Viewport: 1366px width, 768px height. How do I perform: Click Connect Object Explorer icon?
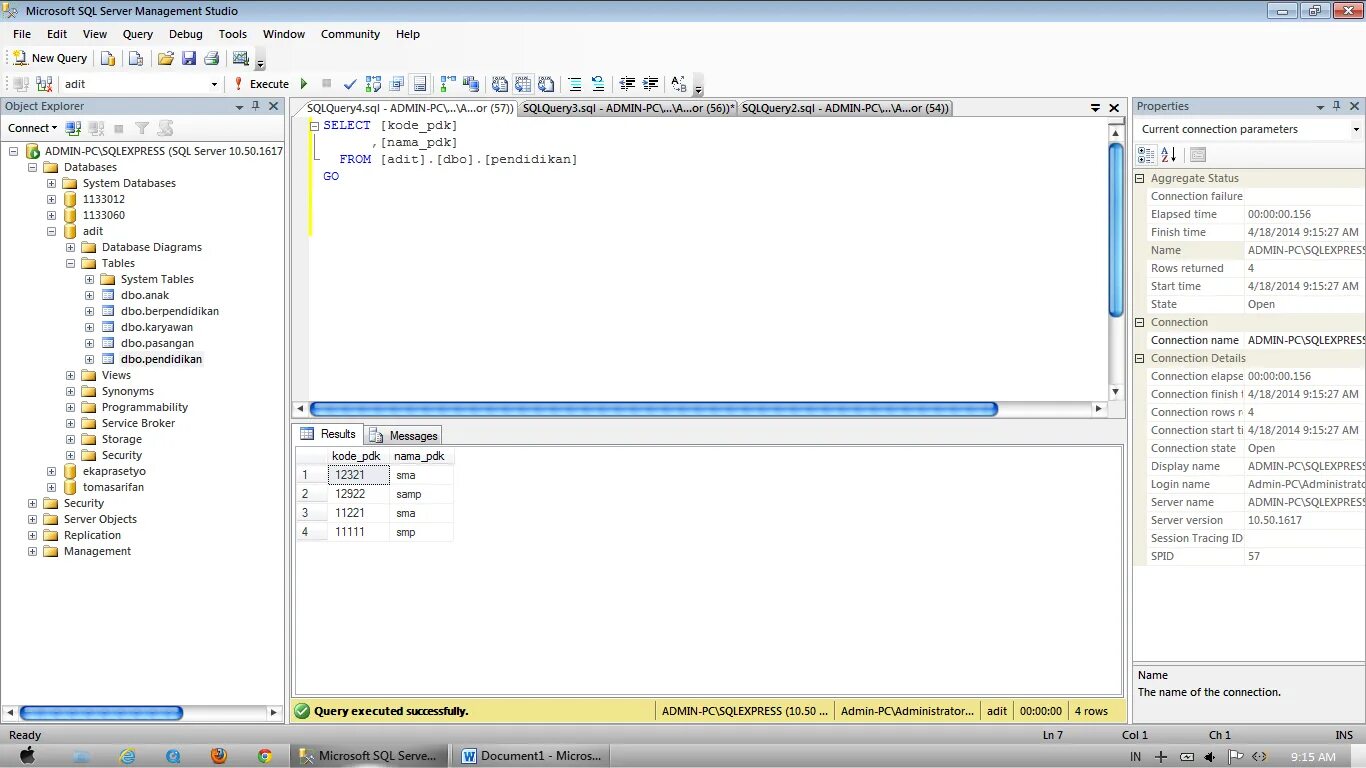click(x=73, y=128)
